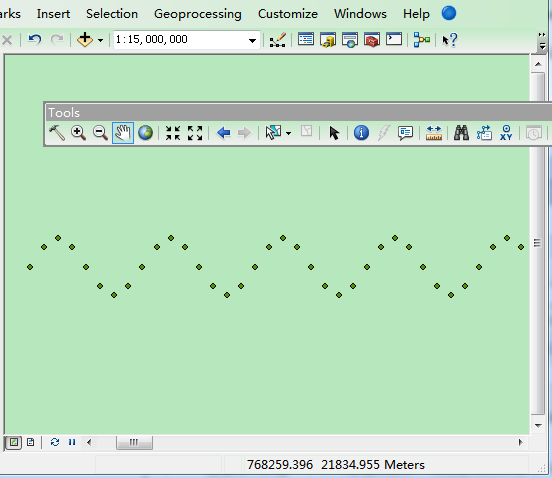Open the Customize menu
This screenshot has height=478, width=552.
click(x=288, y=14)
